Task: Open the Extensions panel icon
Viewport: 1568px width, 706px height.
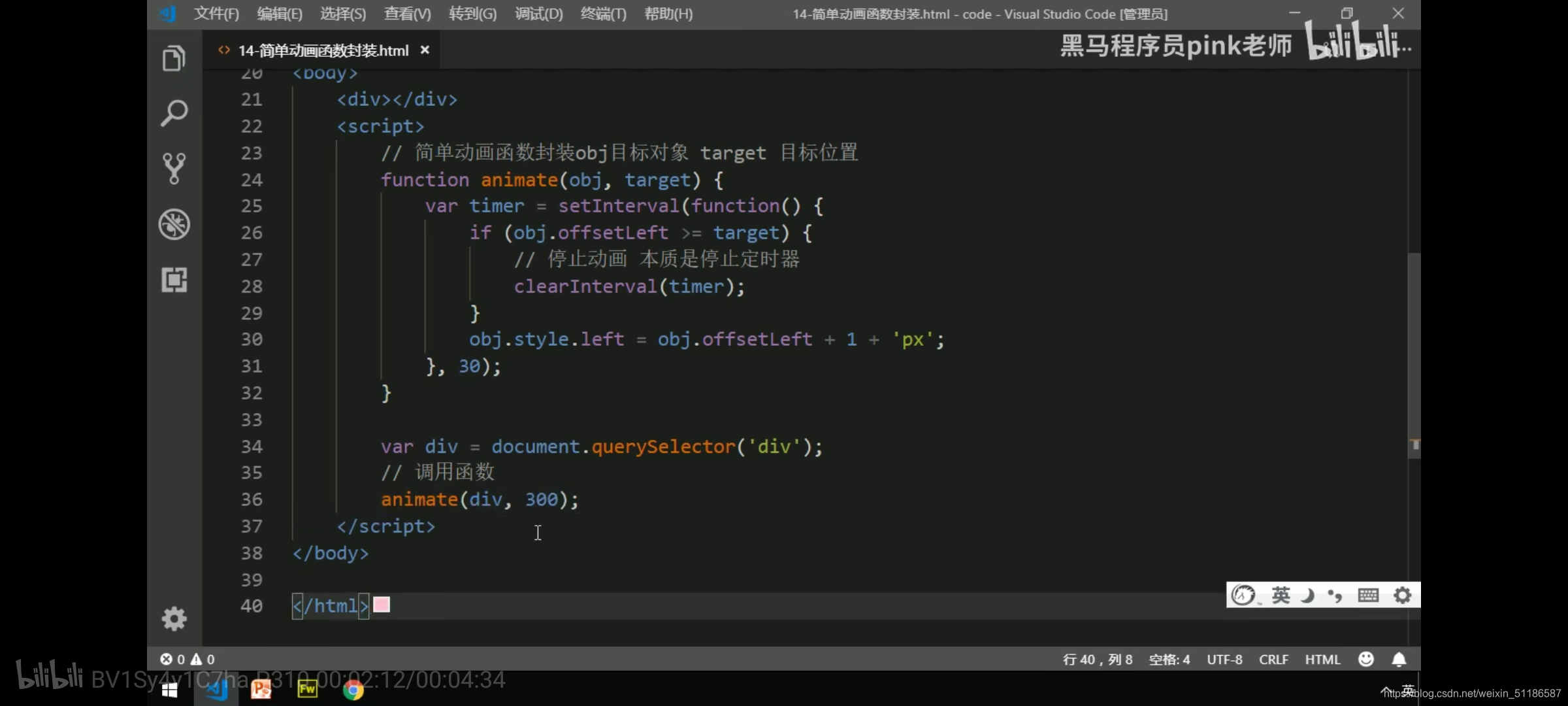Action: 174,280
